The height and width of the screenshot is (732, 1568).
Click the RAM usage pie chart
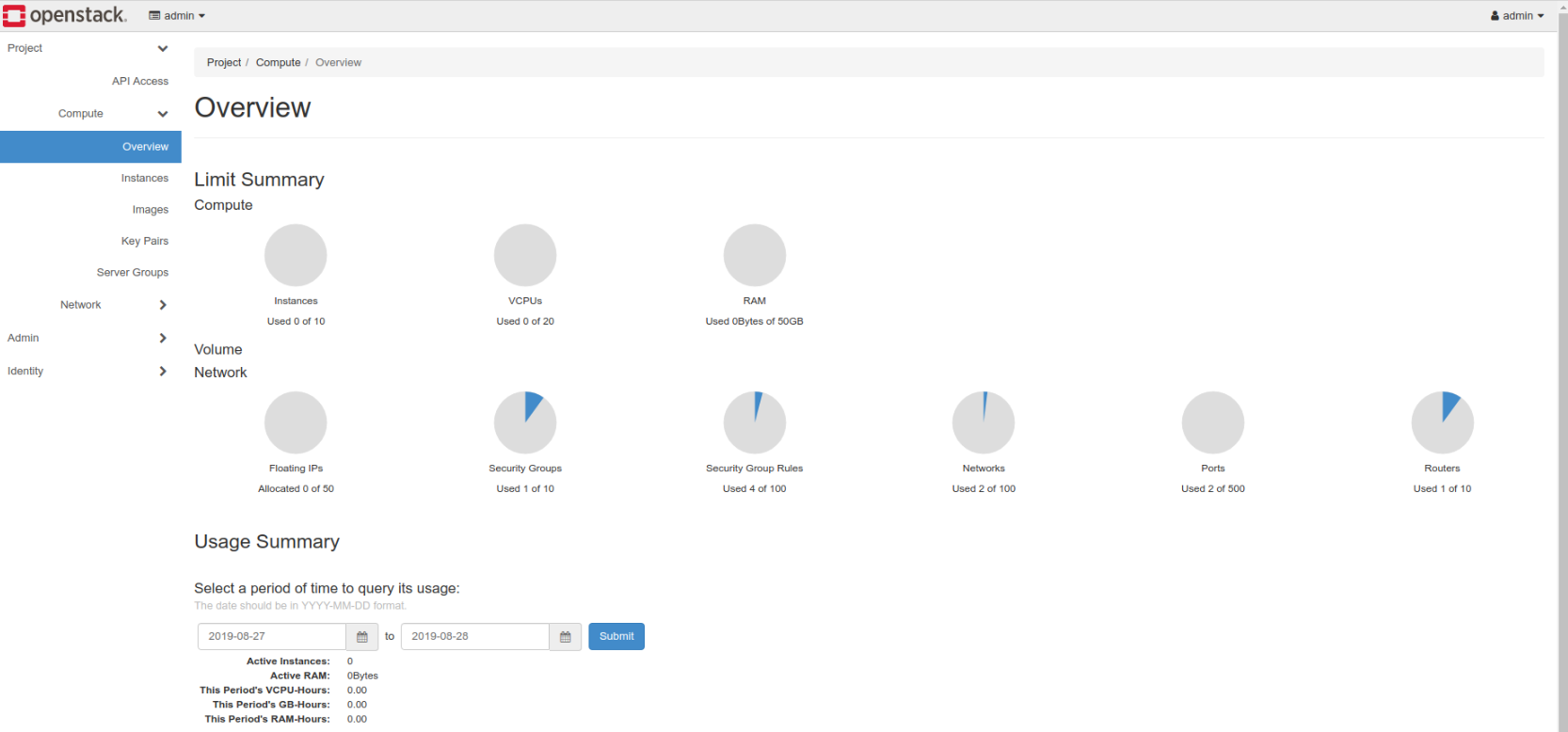[x=754, y=255]
